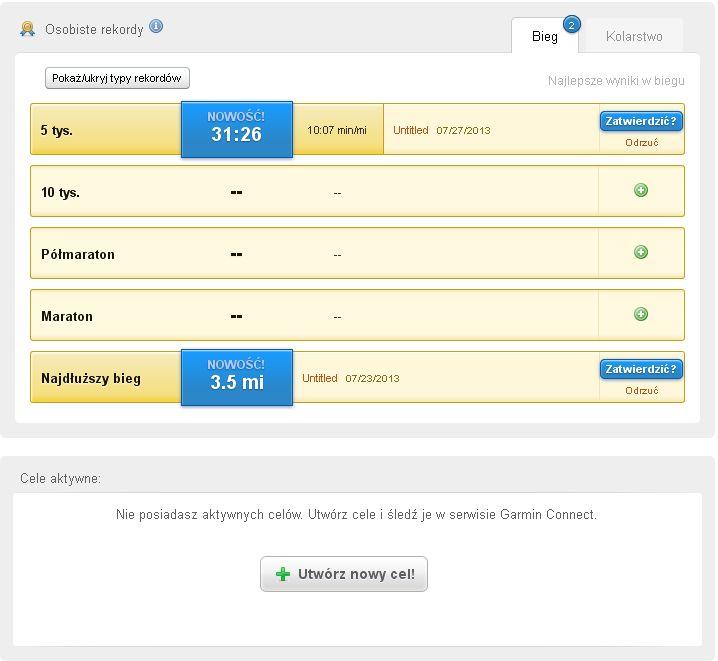The height and width of the screenshot is (661, 718).
Task: Add a Maraton record with plus icon
Action: tap(641, 314)
